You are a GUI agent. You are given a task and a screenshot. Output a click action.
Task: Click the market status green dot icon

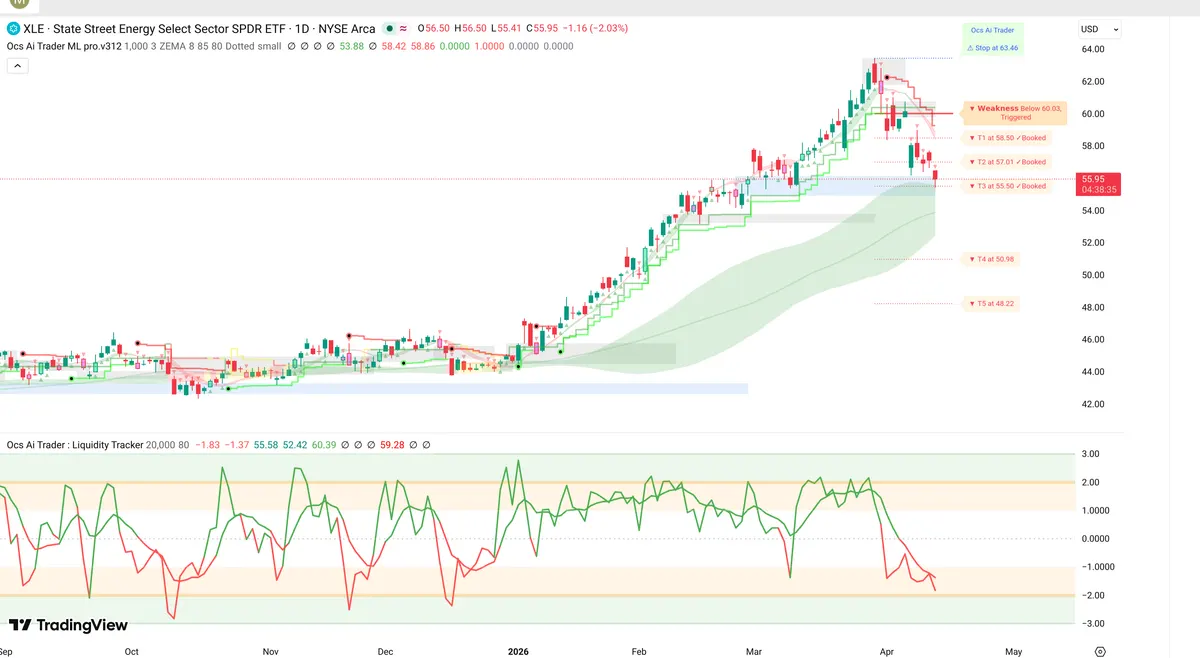pos(388,29)
